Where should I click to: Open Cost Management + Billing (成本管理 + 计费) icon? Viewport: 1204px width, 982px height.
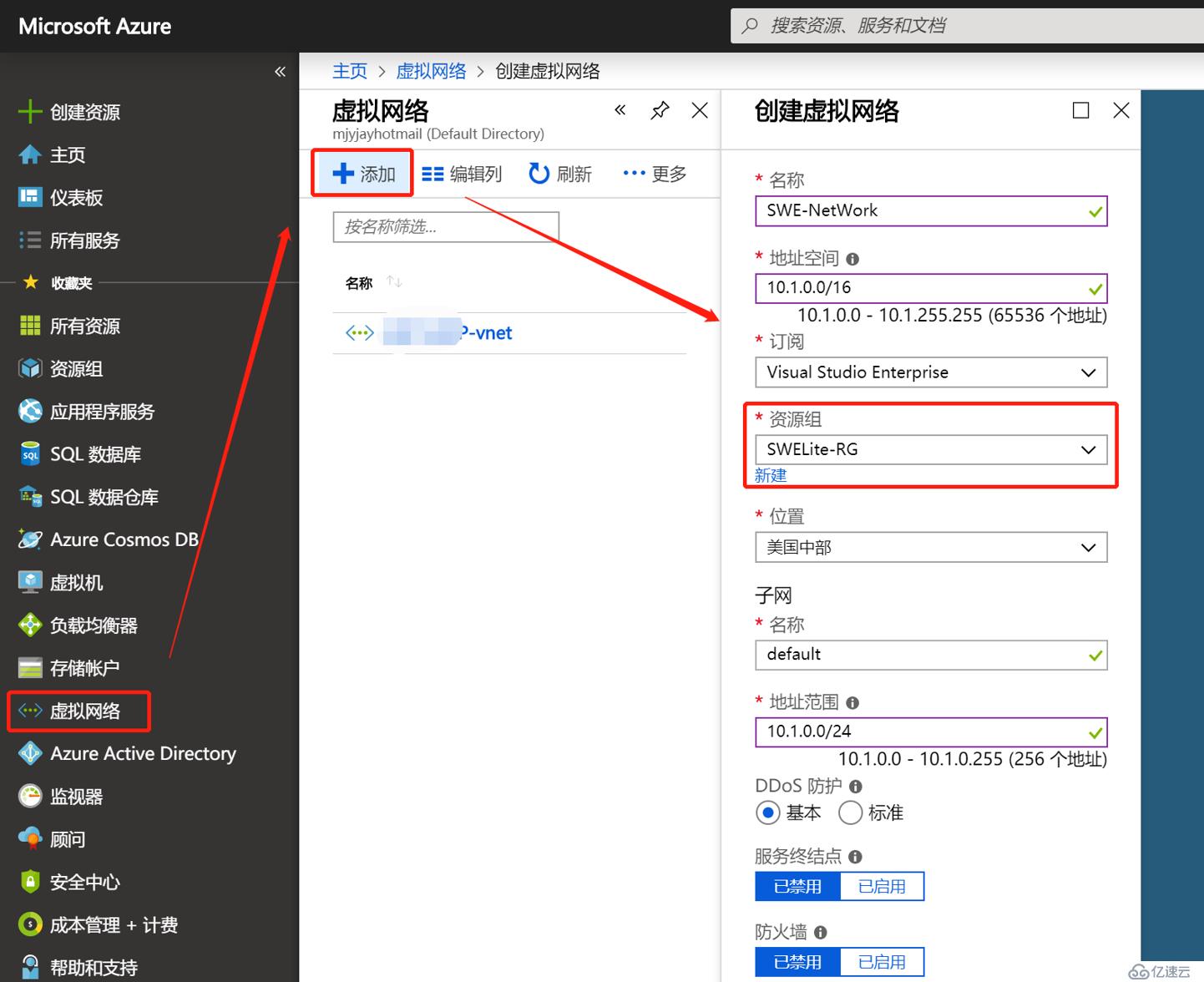(x=30, y=924)
